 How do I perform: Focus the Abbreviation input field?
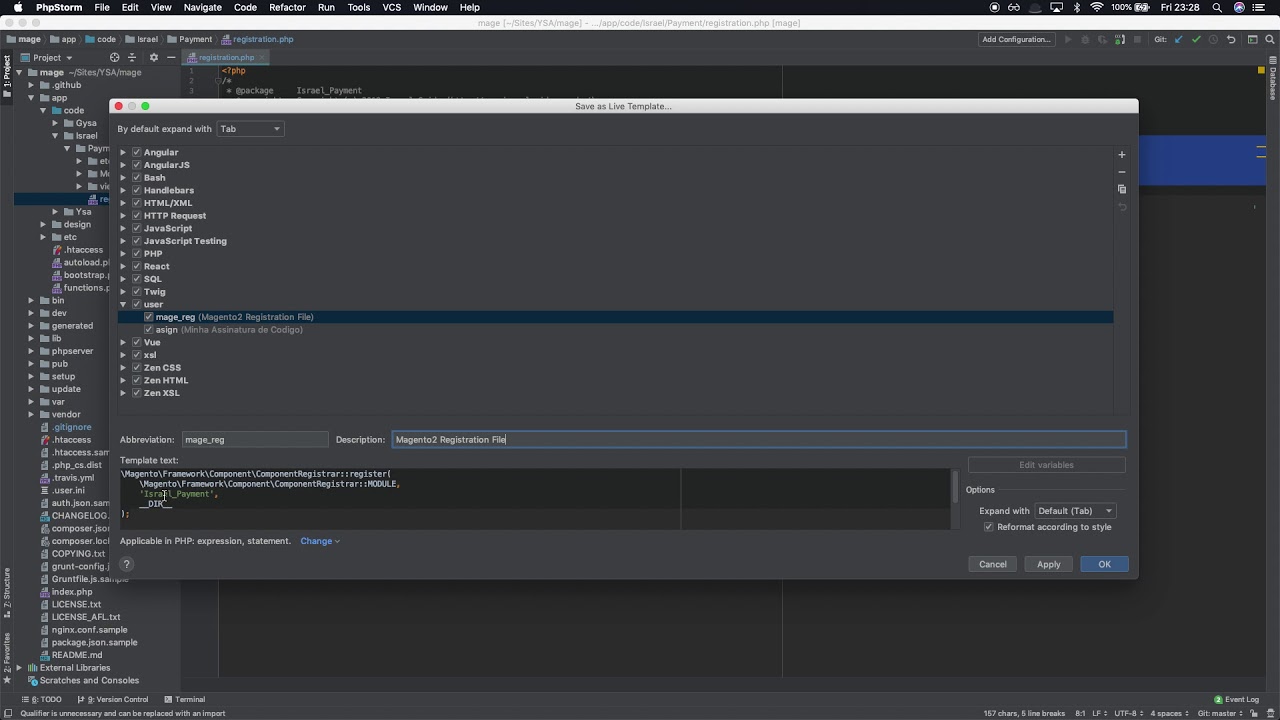(254, 440)
